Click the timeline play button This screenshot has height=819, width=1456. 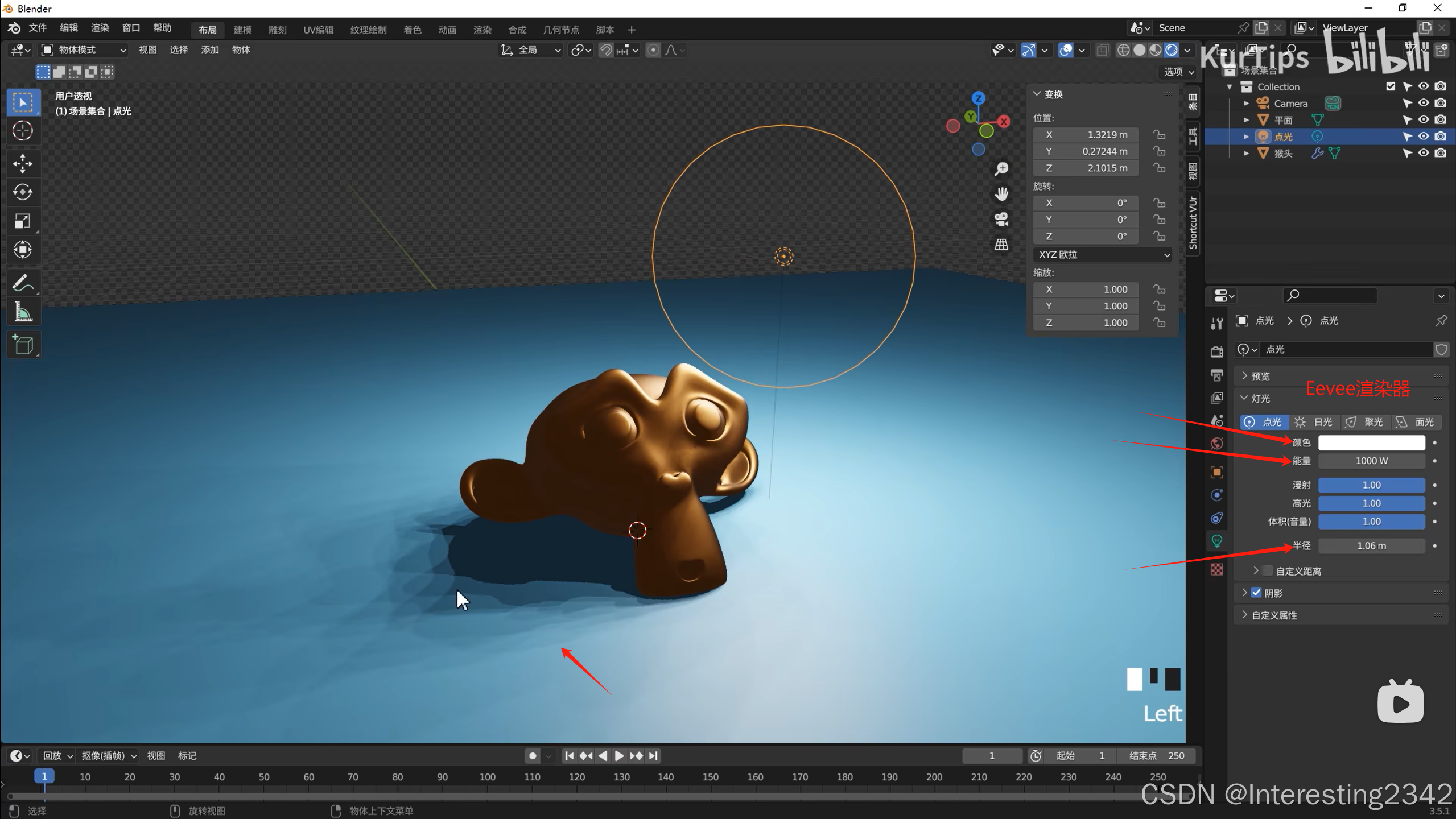(620, 756)
